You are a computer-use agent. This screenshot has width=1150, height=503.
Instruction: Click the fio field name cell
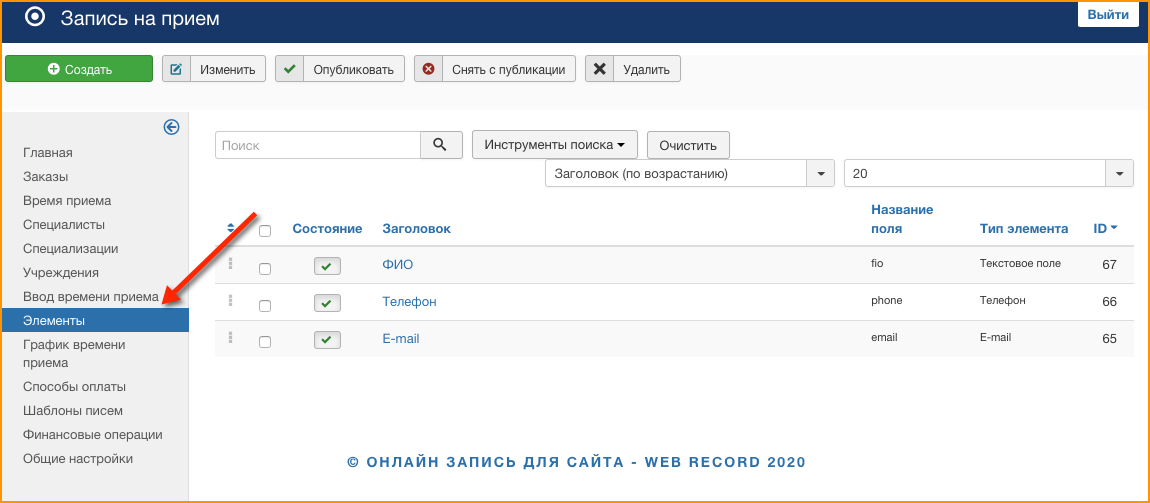click(876, 262)
